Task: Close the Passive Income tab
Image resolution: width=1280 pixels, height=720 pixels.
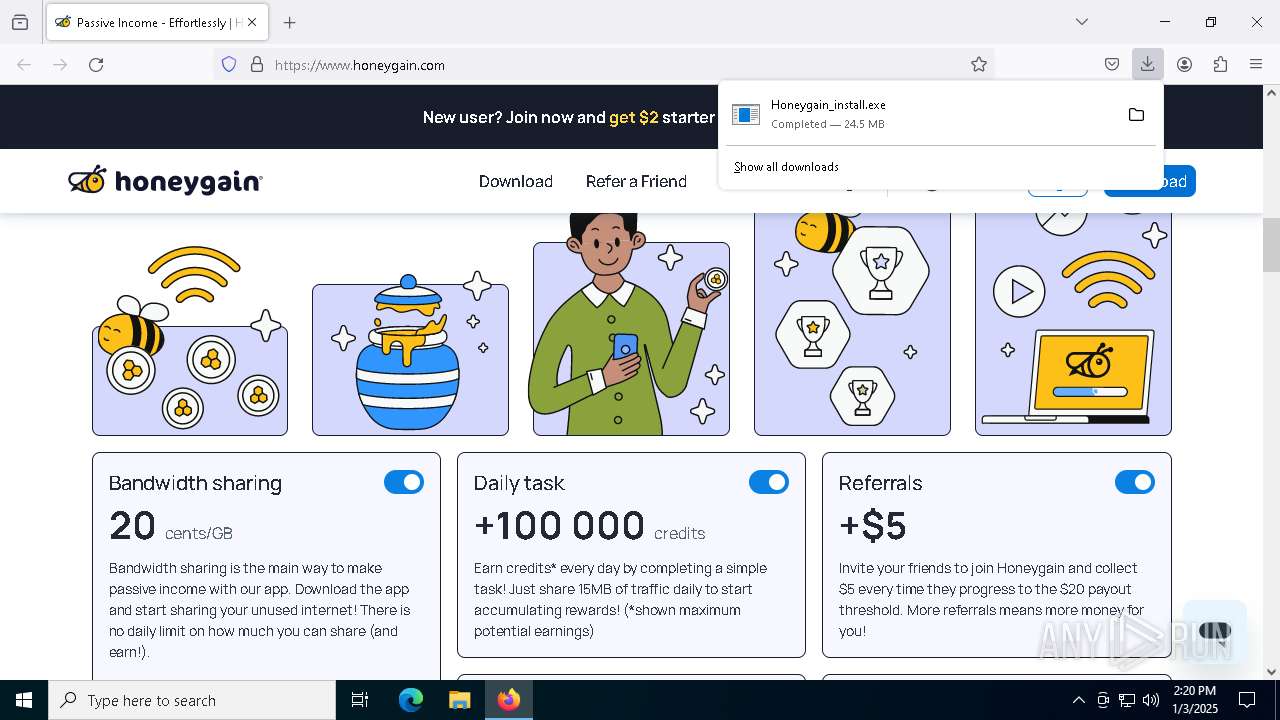Action: [252, 22]
